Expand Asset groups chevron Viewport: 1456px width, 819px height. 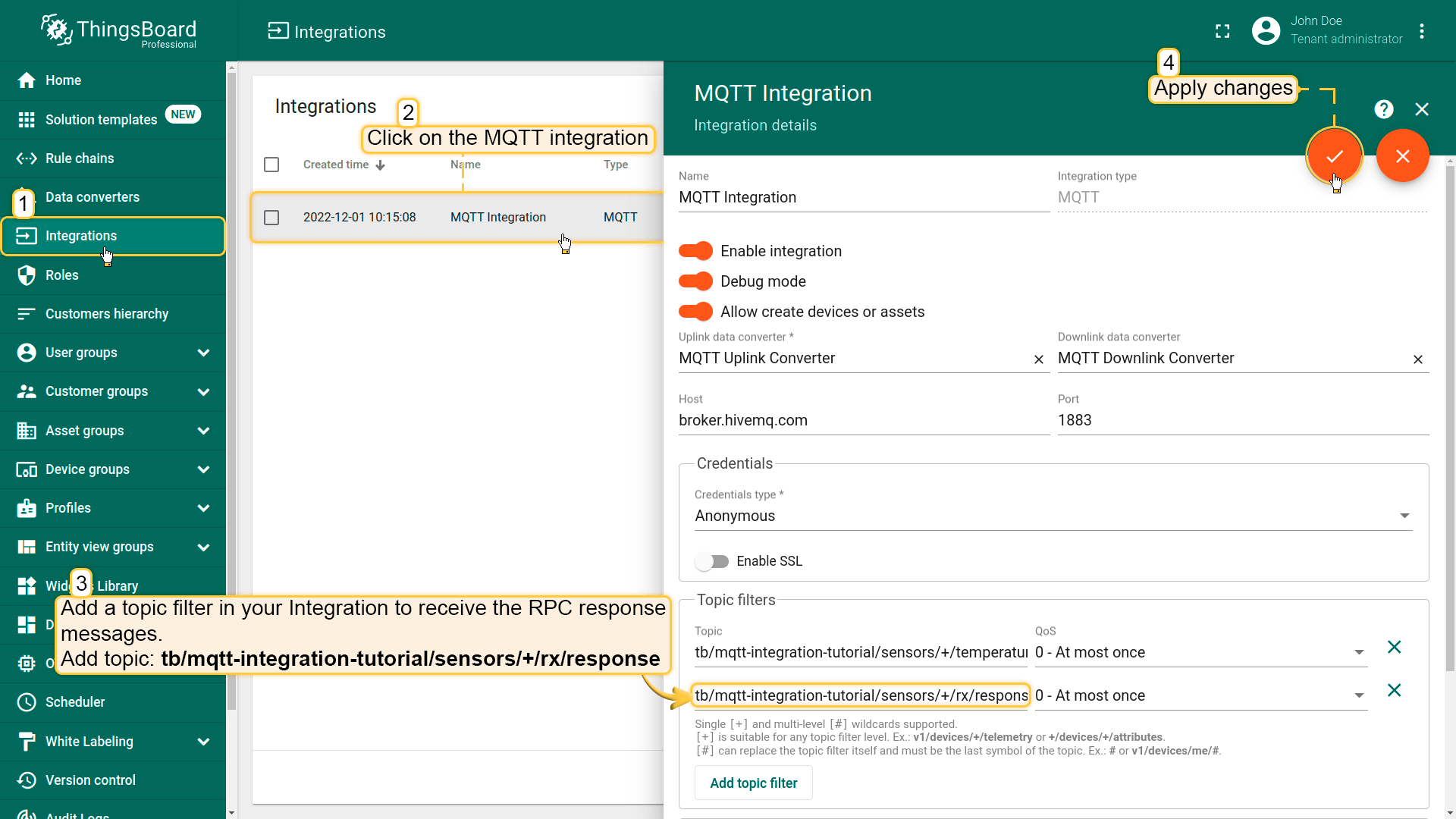click(x=203, y=431)
